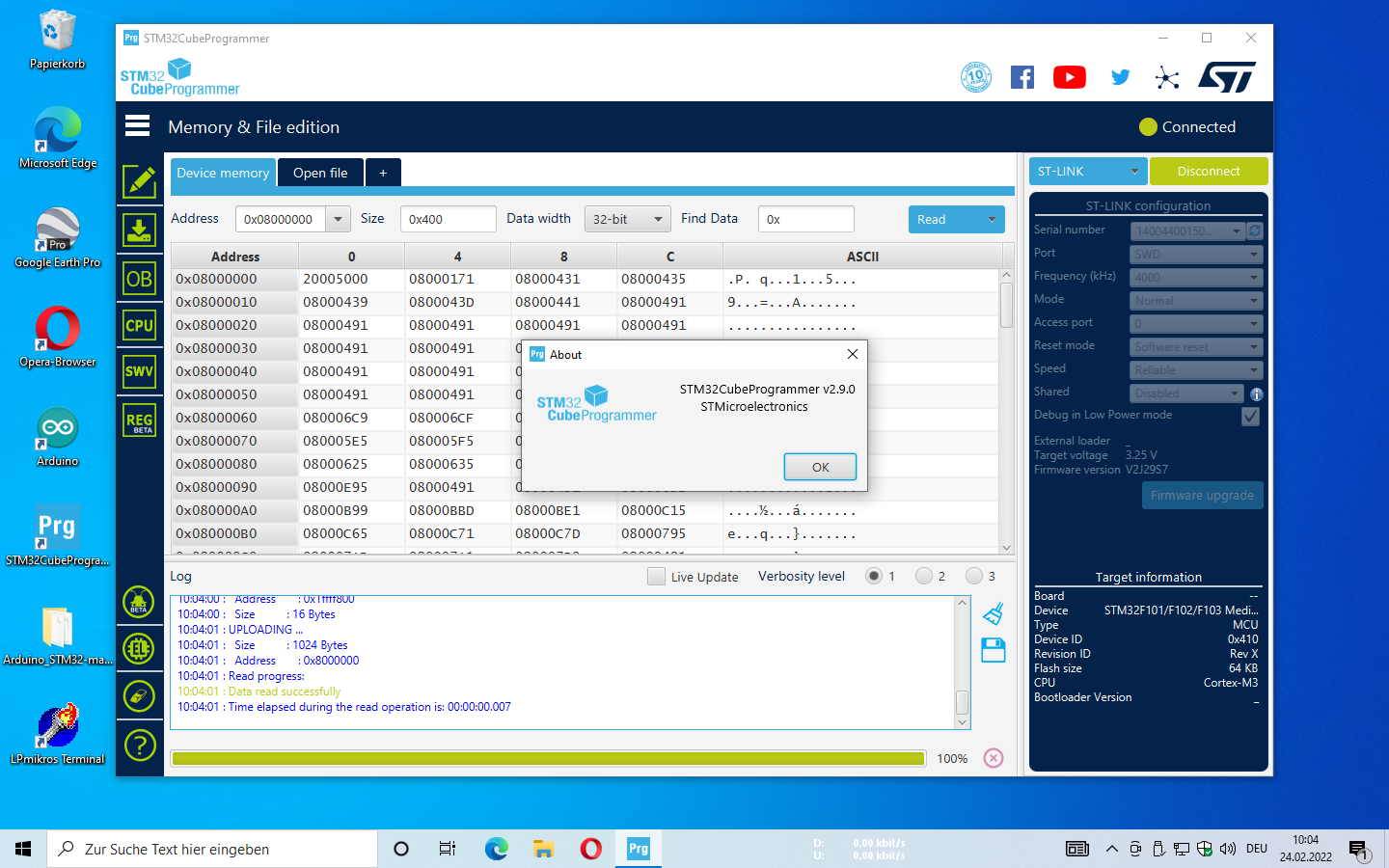Switch to the Open file tab
The image size is (1389, 868).
click(320, 173)
